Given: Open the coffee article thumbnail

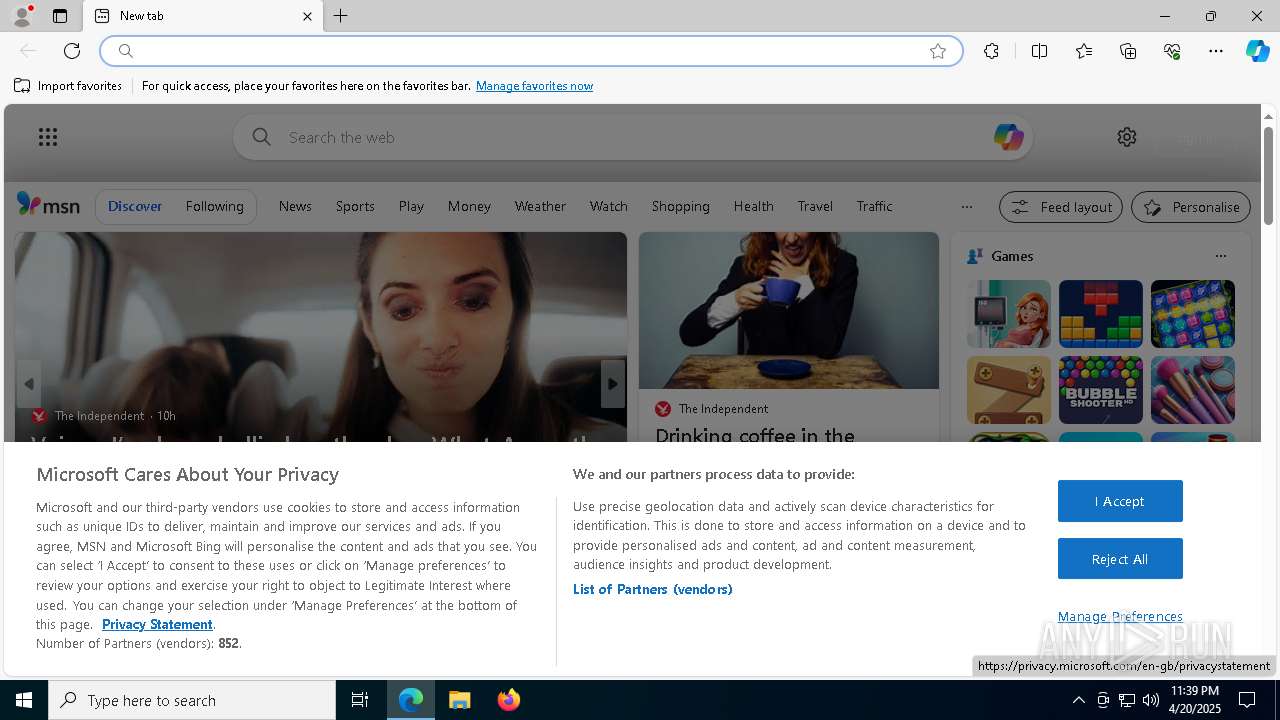Looking at the screenshot, I should tap(789, 311).
